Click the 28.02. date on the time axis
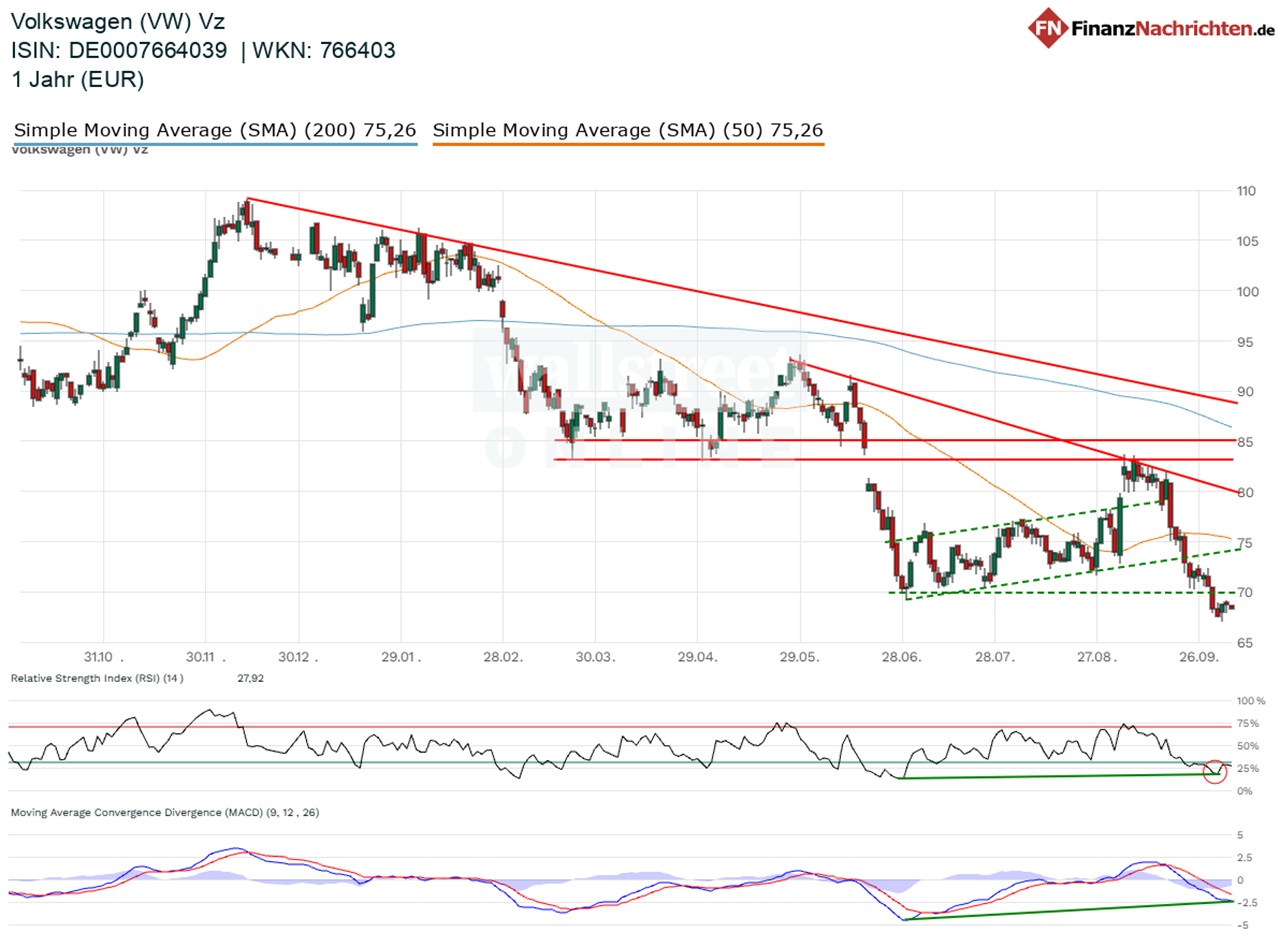The image size is (1280, 940). (503, 656)
